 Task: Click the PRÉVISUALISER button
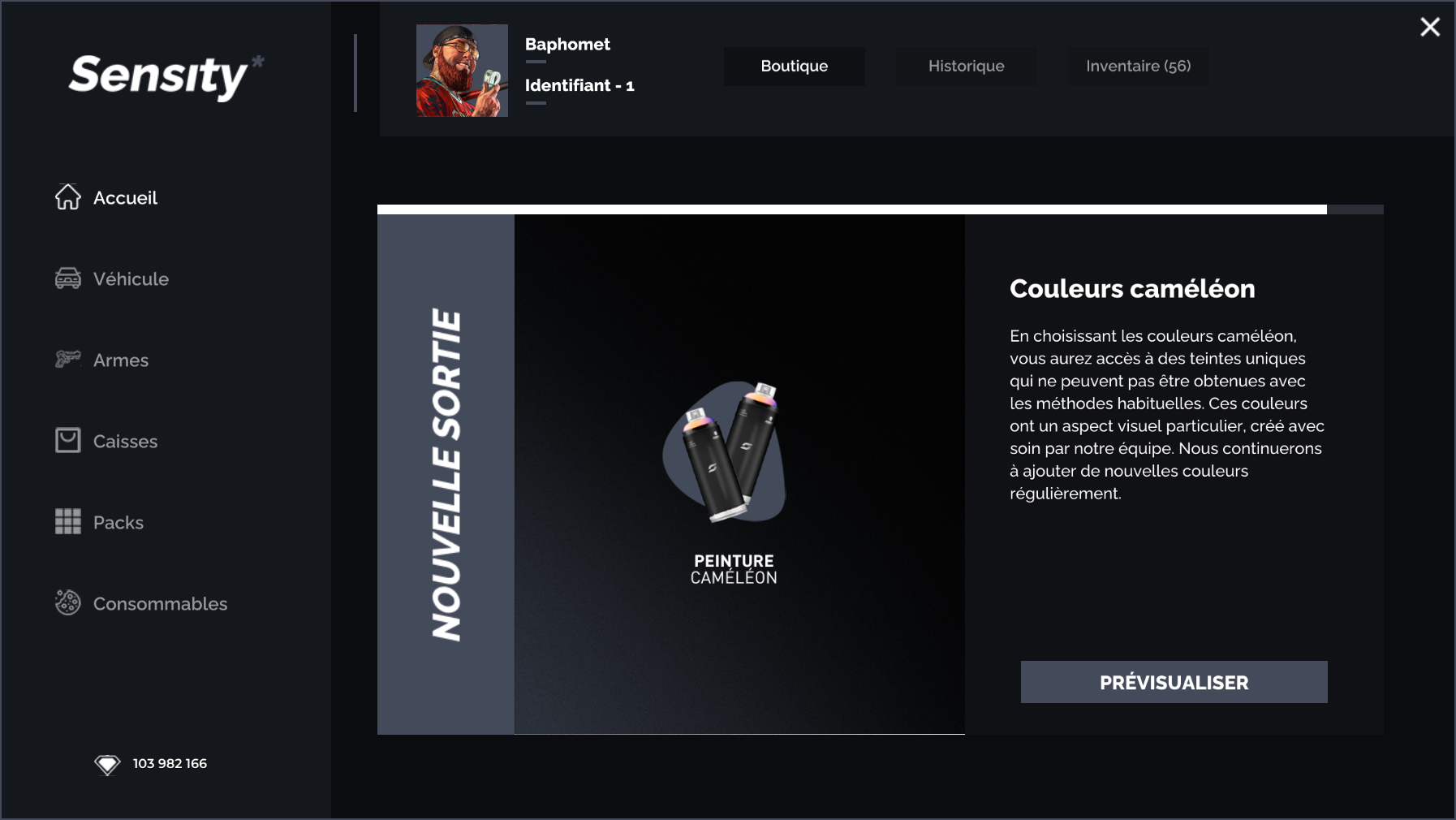click(x=1174, y=682)
